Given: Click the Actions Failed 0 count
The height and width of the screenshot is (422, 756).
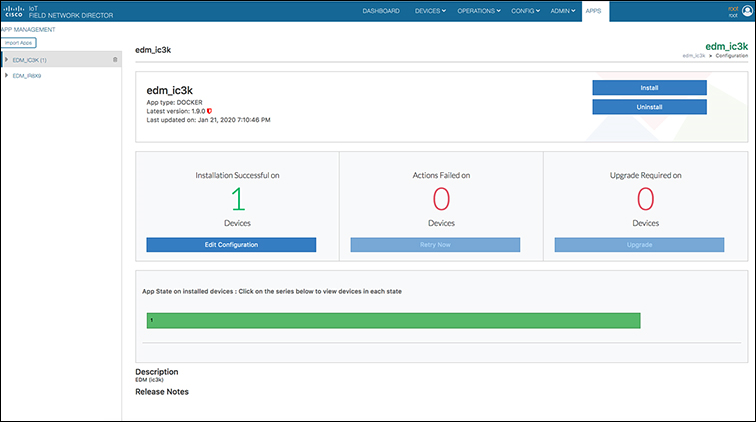Looking at the screenshot, I should (441, 199).
